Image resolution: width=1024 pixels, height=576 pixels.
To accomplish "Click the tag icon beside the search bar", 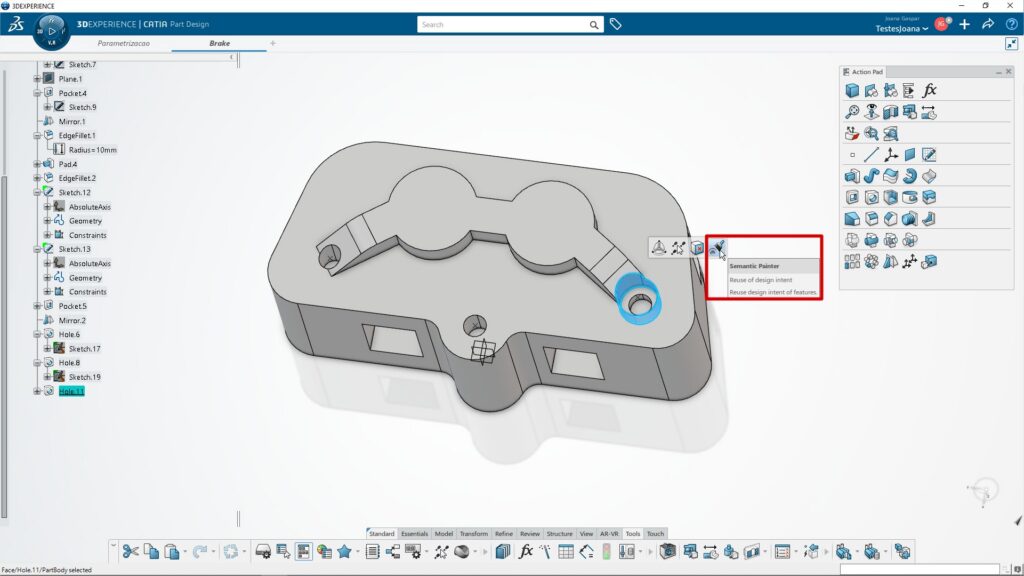I will (x=616, y=24).
